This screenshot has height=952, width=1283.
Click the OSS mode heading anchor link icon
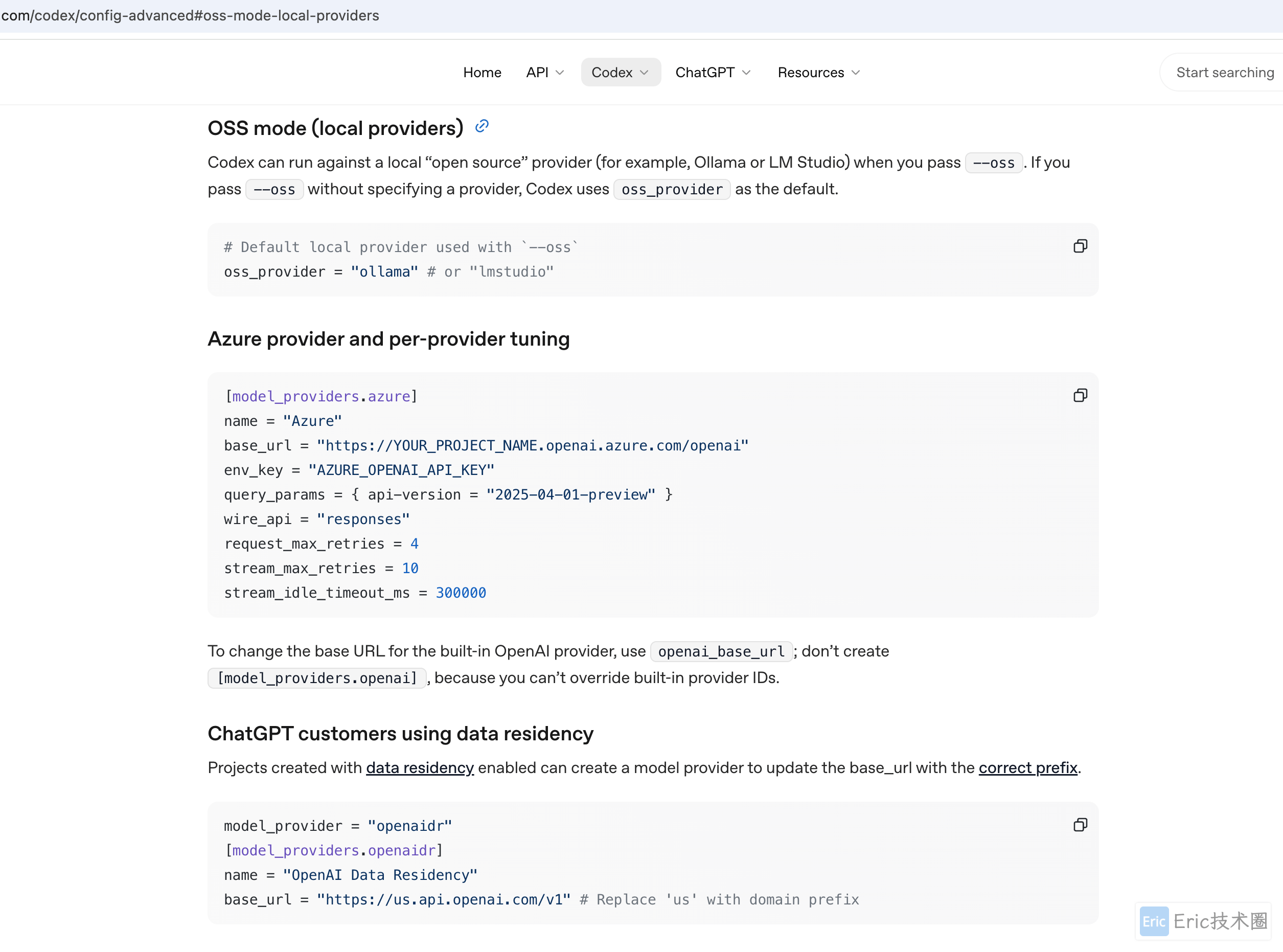482,126
